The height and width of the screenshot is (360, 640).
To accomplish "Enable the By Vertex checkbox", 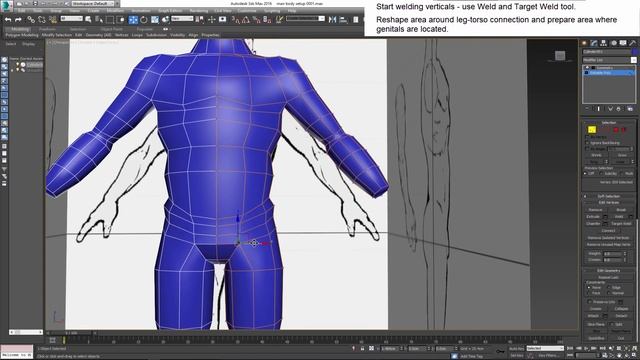I will [587, 137].
